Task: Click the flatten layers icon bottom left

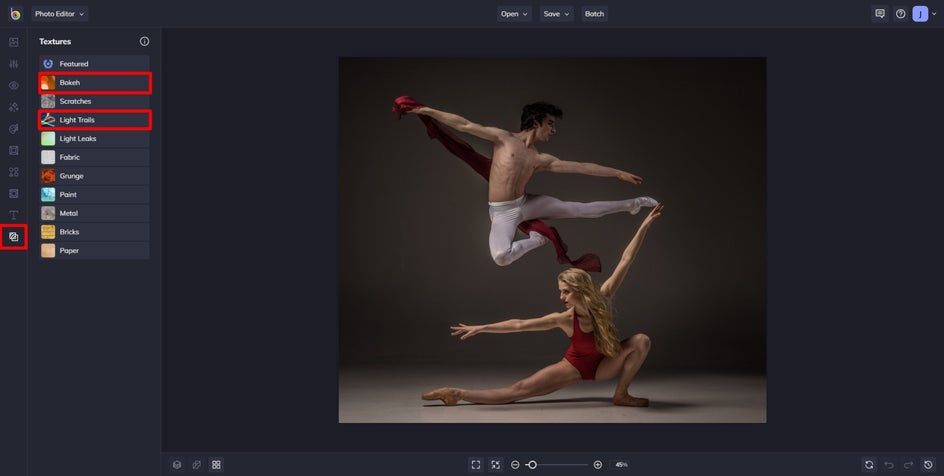Action: tap(196, 465)
